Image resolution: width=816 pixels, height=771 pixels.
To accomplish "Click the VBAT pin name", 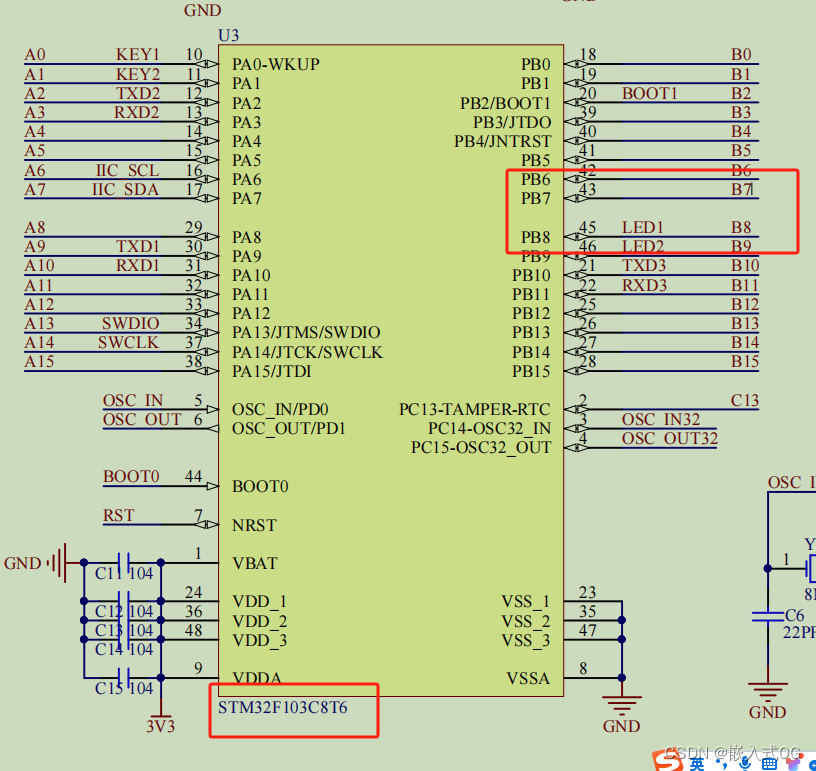I will 254,563.
